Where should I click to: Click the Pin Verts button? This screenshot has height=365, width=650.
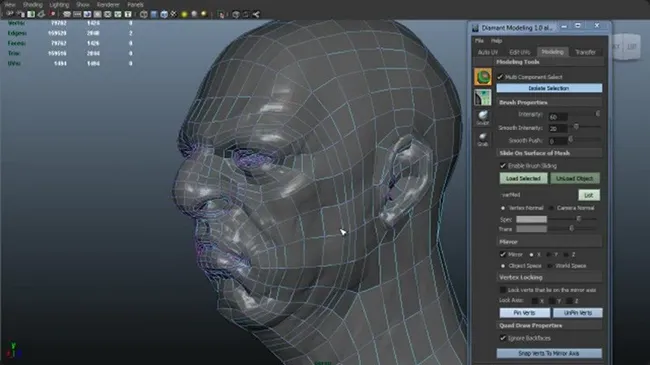[524, 313]
